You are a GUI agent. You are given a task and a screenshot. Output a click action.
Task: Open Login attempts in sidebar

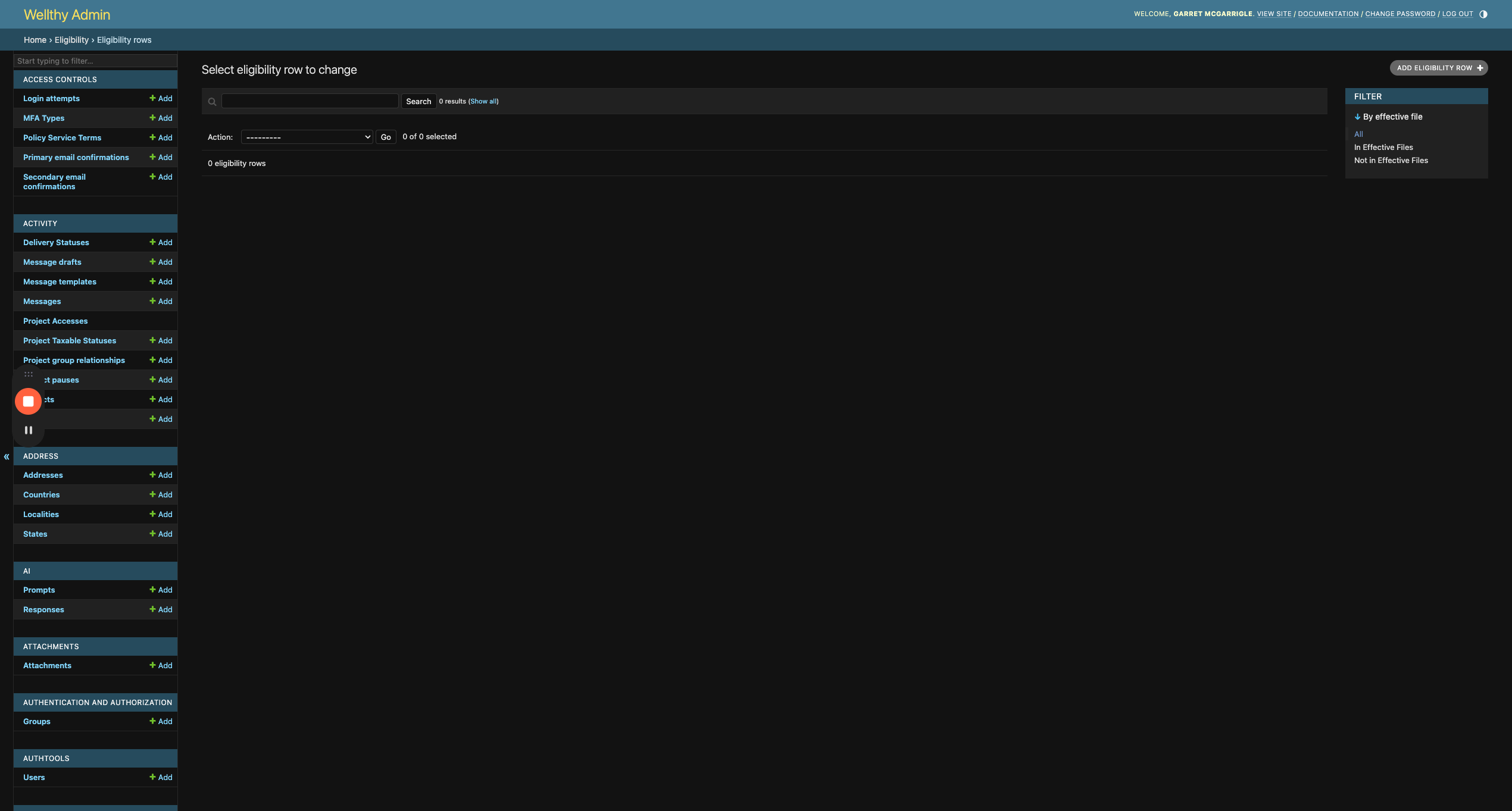coord(51,98)
